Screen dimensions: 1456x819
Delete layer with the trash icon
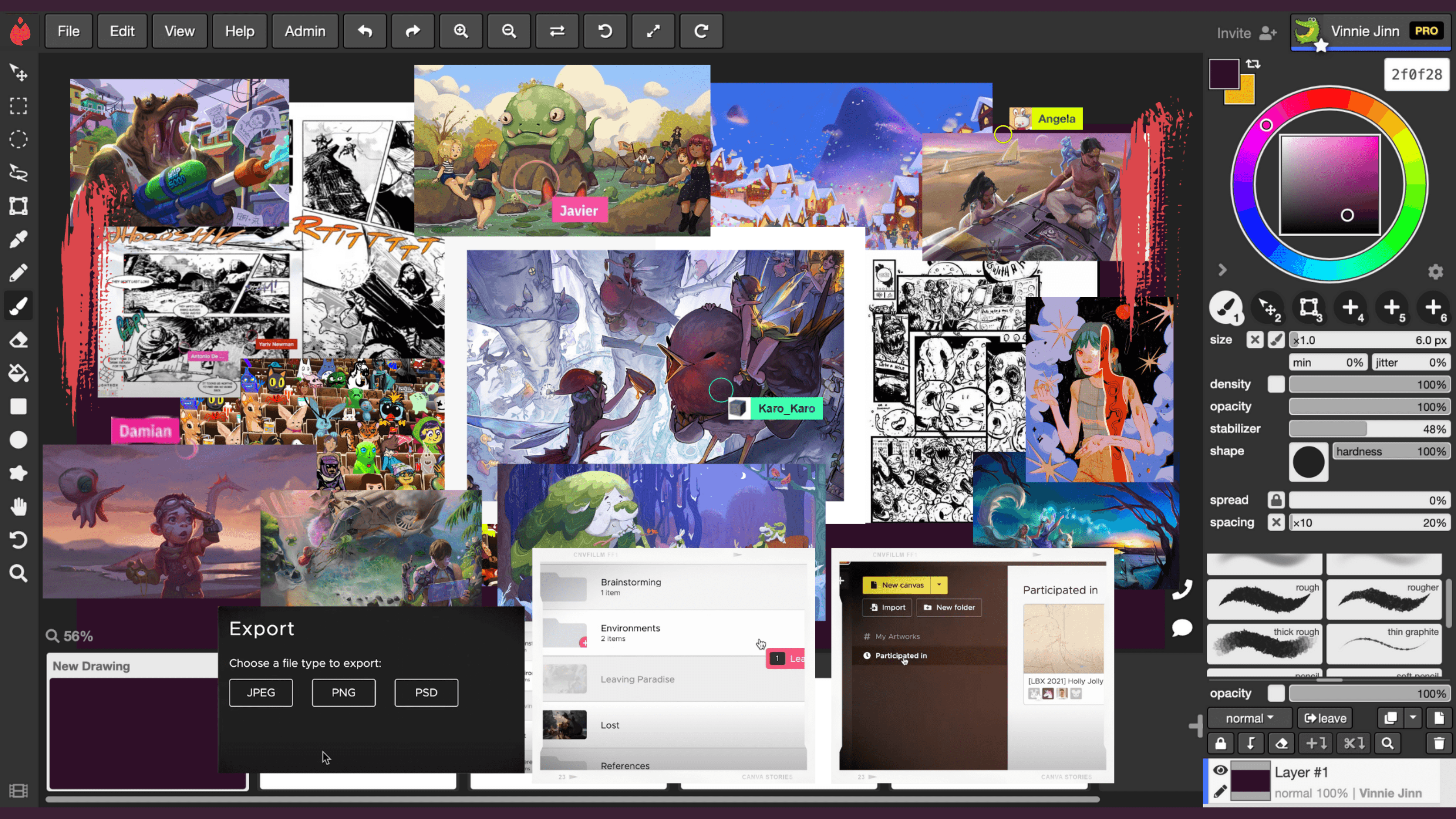[1438, 743]
